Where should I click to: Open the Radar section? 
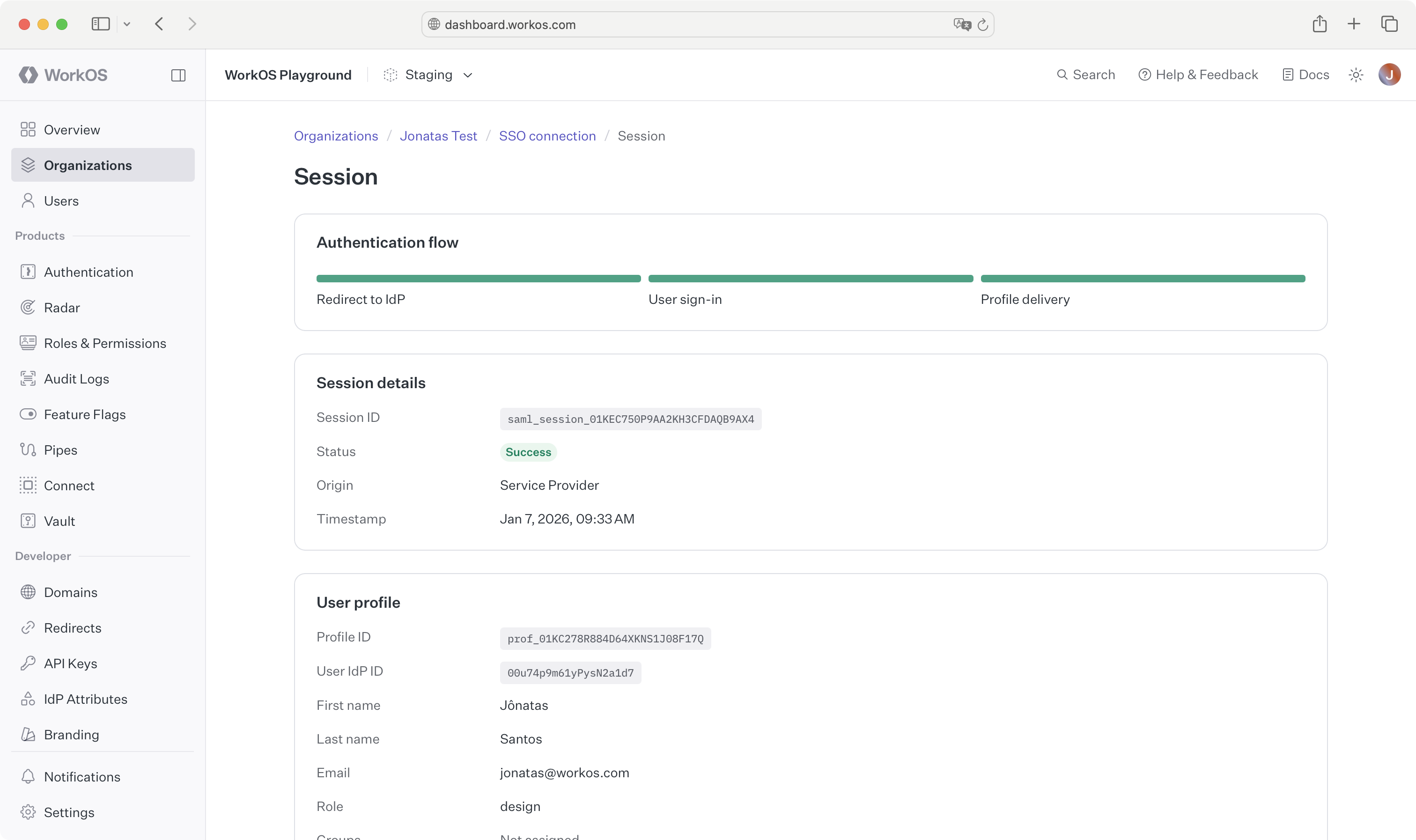coord(63,307)
